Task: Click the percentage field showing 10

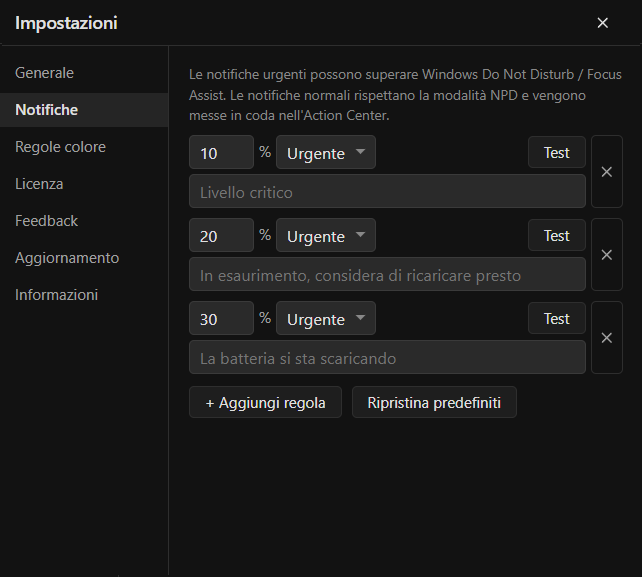Action: click(222, 152)
